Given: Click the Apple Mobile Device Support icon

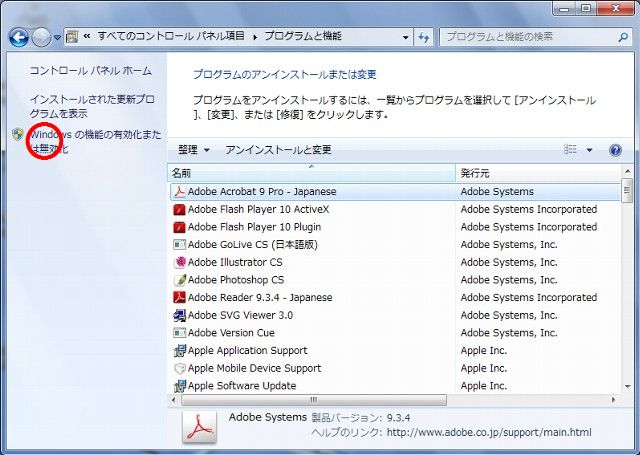Looking at the screenshot, I should pos(180,368).
